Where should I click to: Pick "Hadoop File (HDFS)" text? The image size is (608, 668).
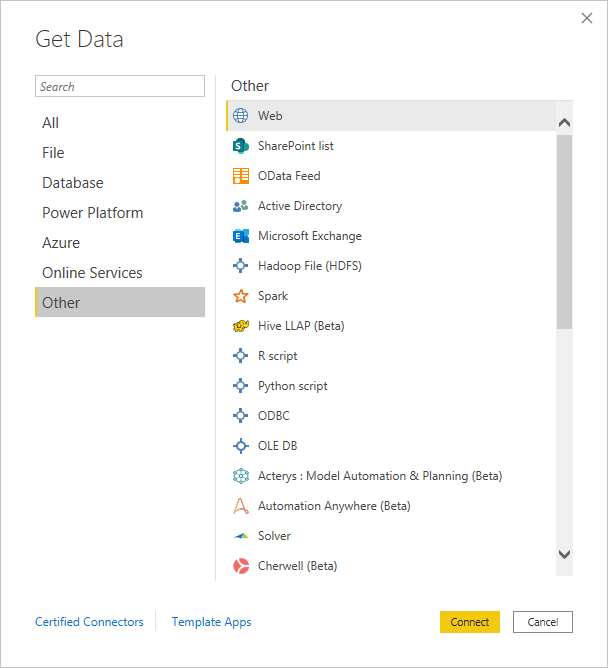point(310,266)
